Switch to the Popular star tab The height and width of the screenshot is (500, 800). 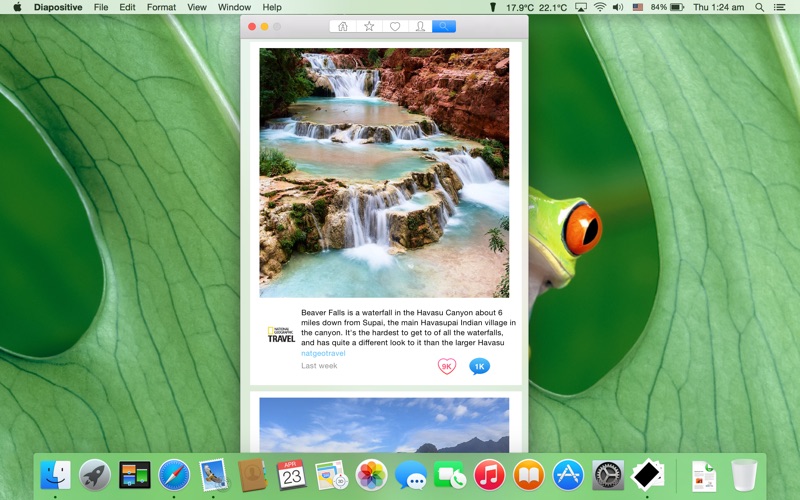369,27
